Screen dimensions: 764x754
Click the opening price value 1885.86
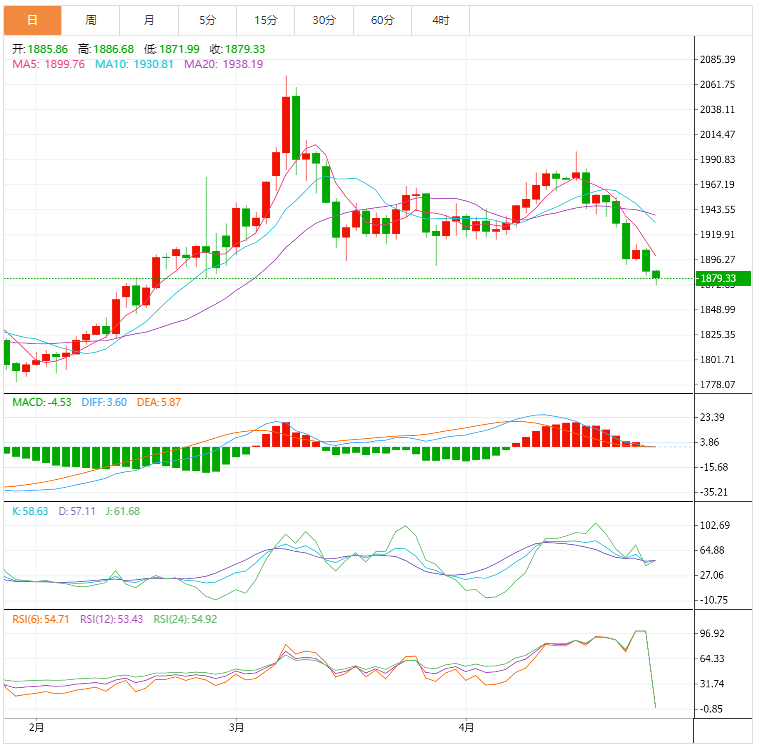[x=47, y=49]
